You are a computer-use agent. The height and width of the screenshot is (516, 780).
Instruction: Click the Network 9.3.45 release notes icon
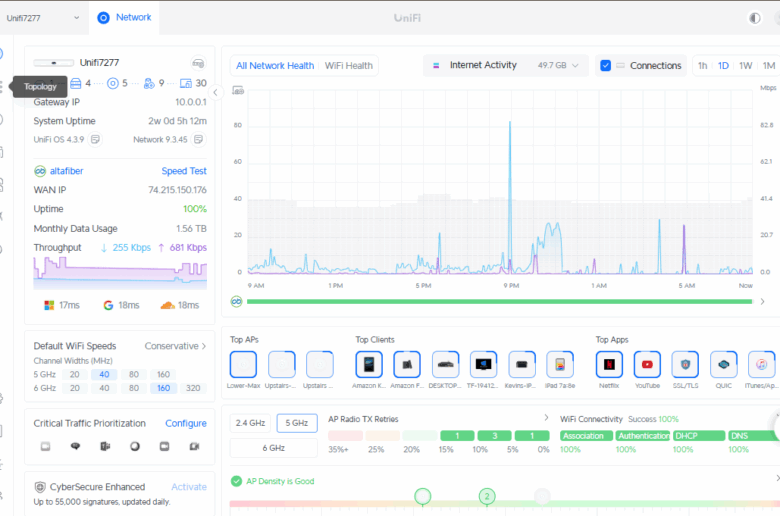(x=199, y=139)
